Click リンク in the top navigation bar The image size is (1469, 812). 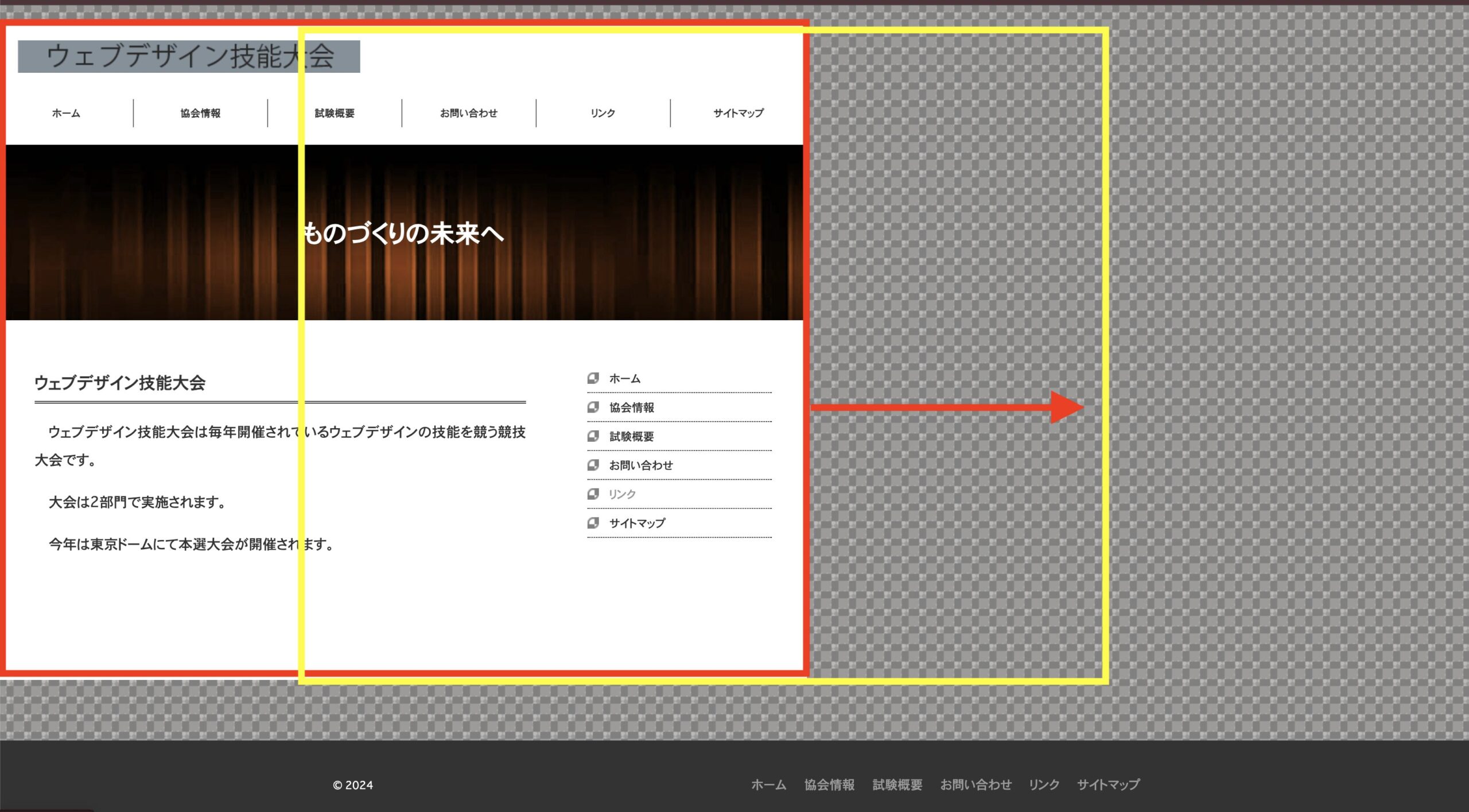603,113
